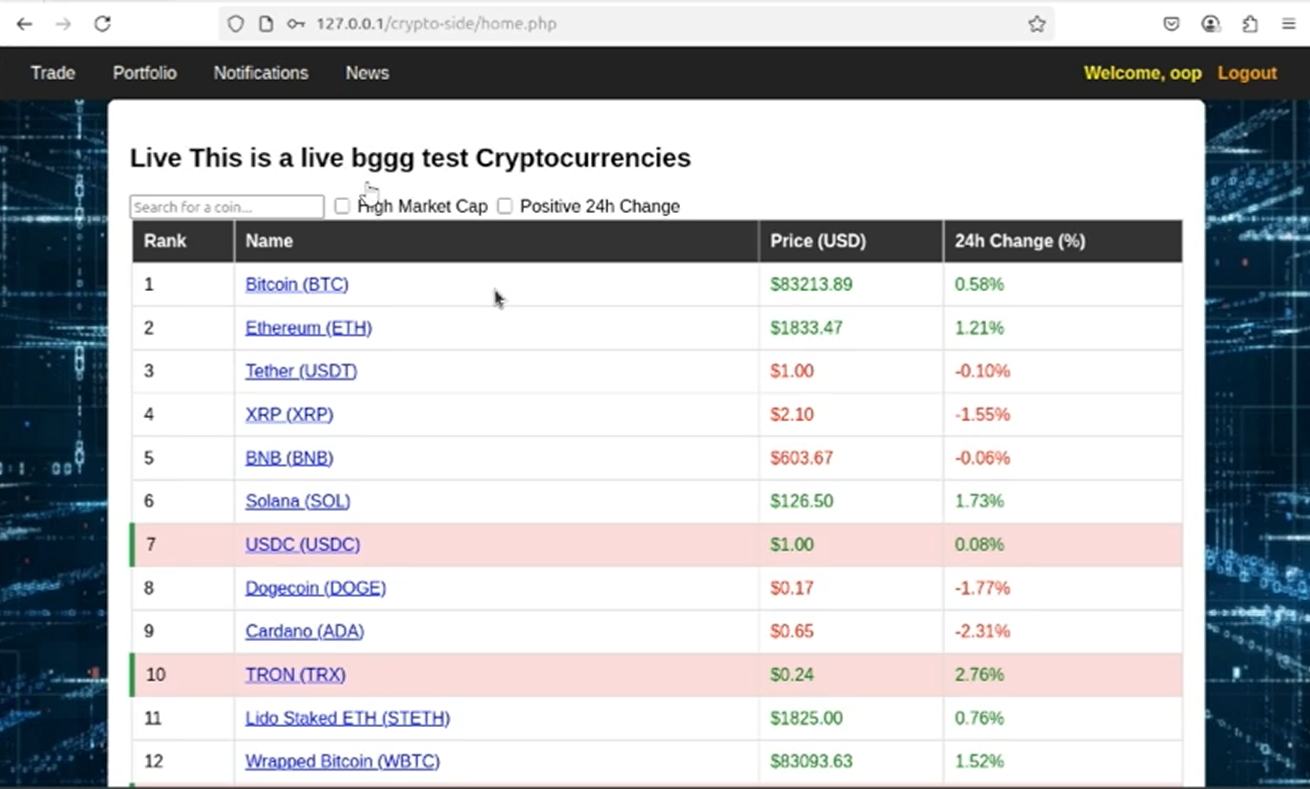Click the Search for a coin field

(x=227, y=207)
